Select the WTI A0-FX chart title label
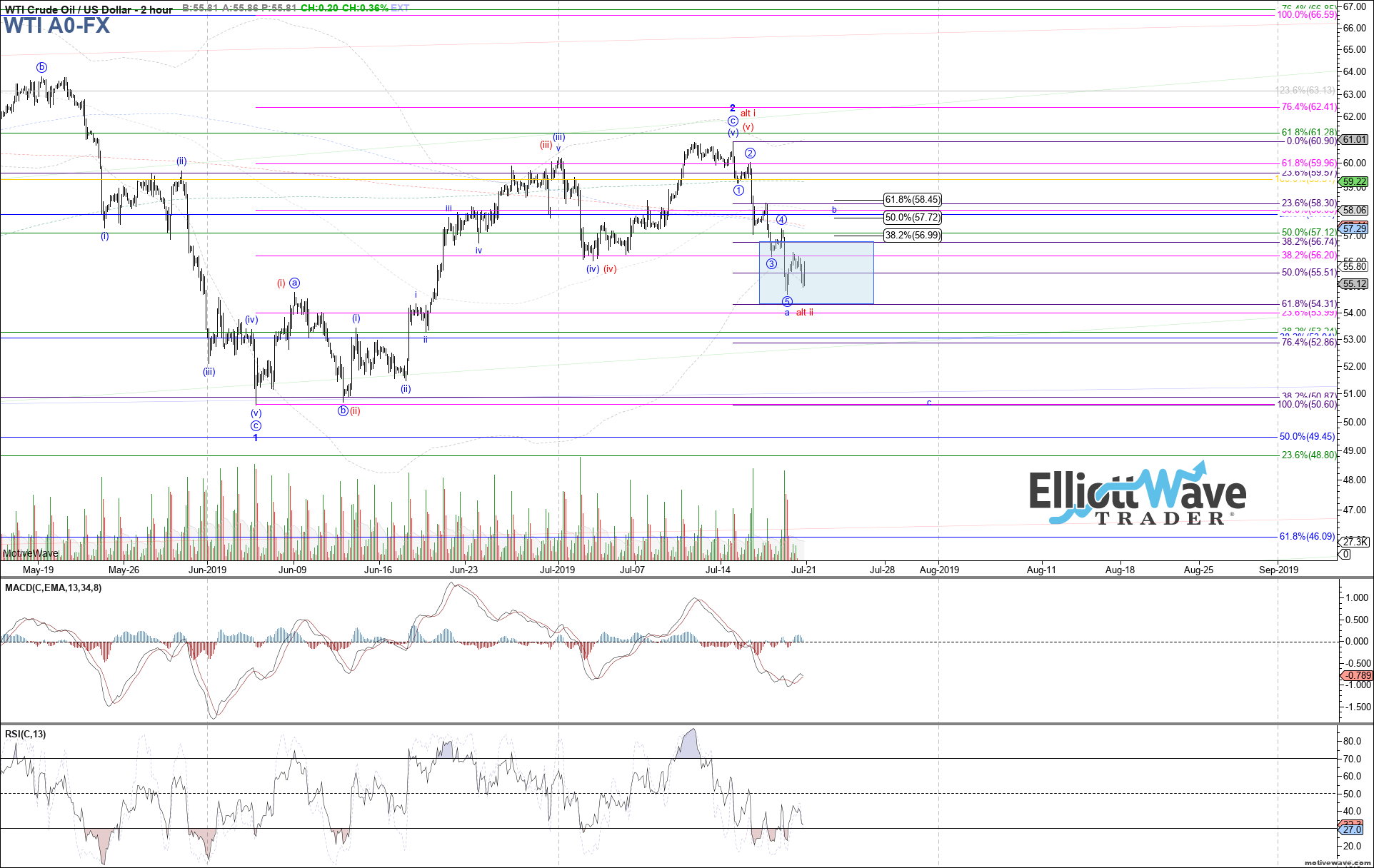The image size is (1374, 868). [56, 26]
